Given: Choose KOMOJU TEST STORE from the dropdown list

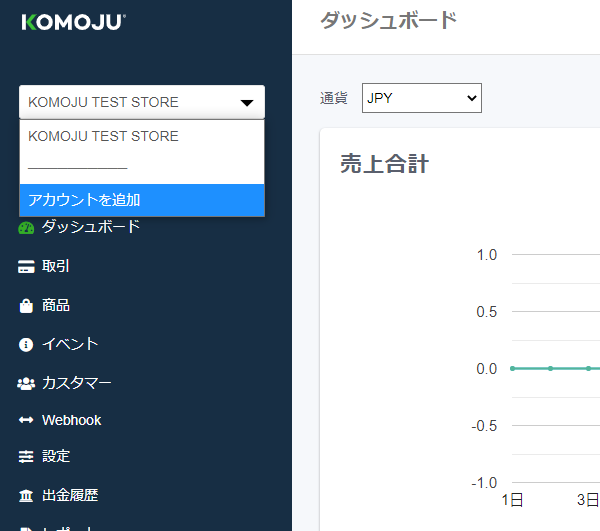Looking at the screenshot, I should pos(142,136).
